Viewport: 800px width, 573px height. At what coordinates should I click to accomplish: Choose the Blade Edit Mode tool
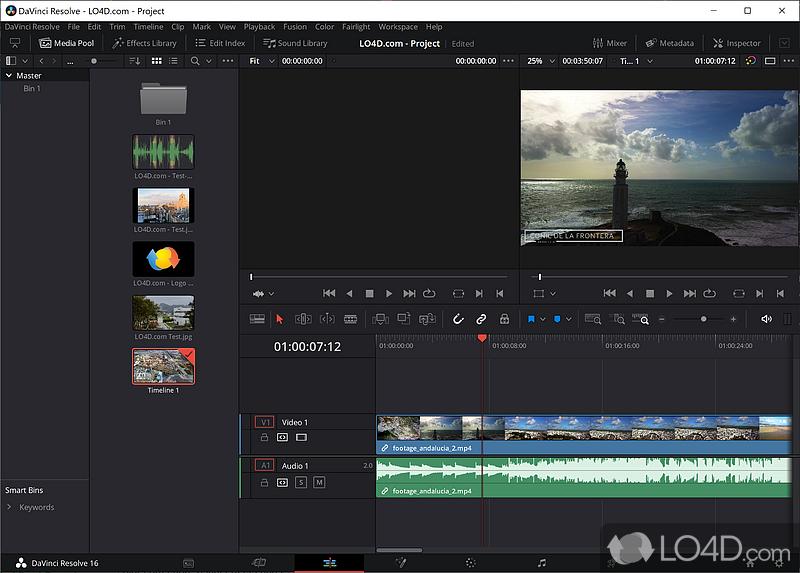351,319
